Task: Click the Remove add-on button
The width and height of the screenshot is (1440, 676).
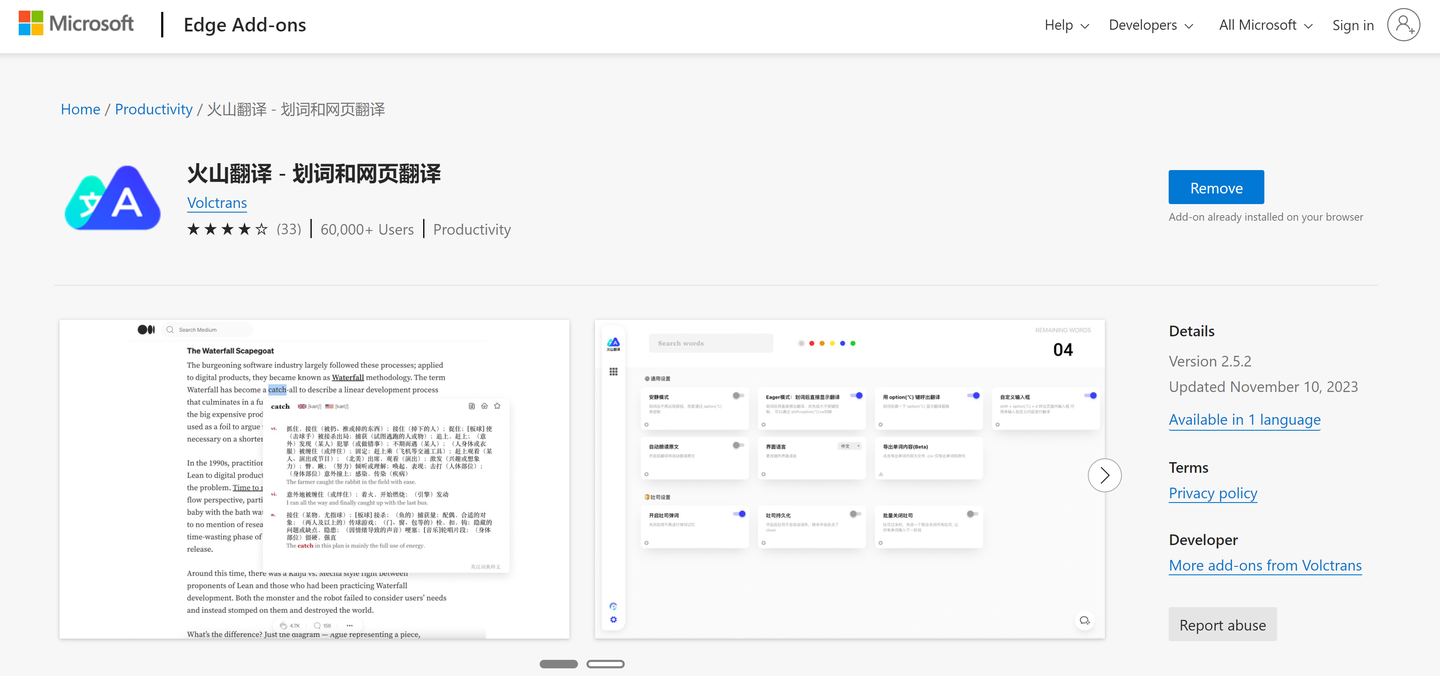Action: pyautogui.click(x=1216, y=186)
